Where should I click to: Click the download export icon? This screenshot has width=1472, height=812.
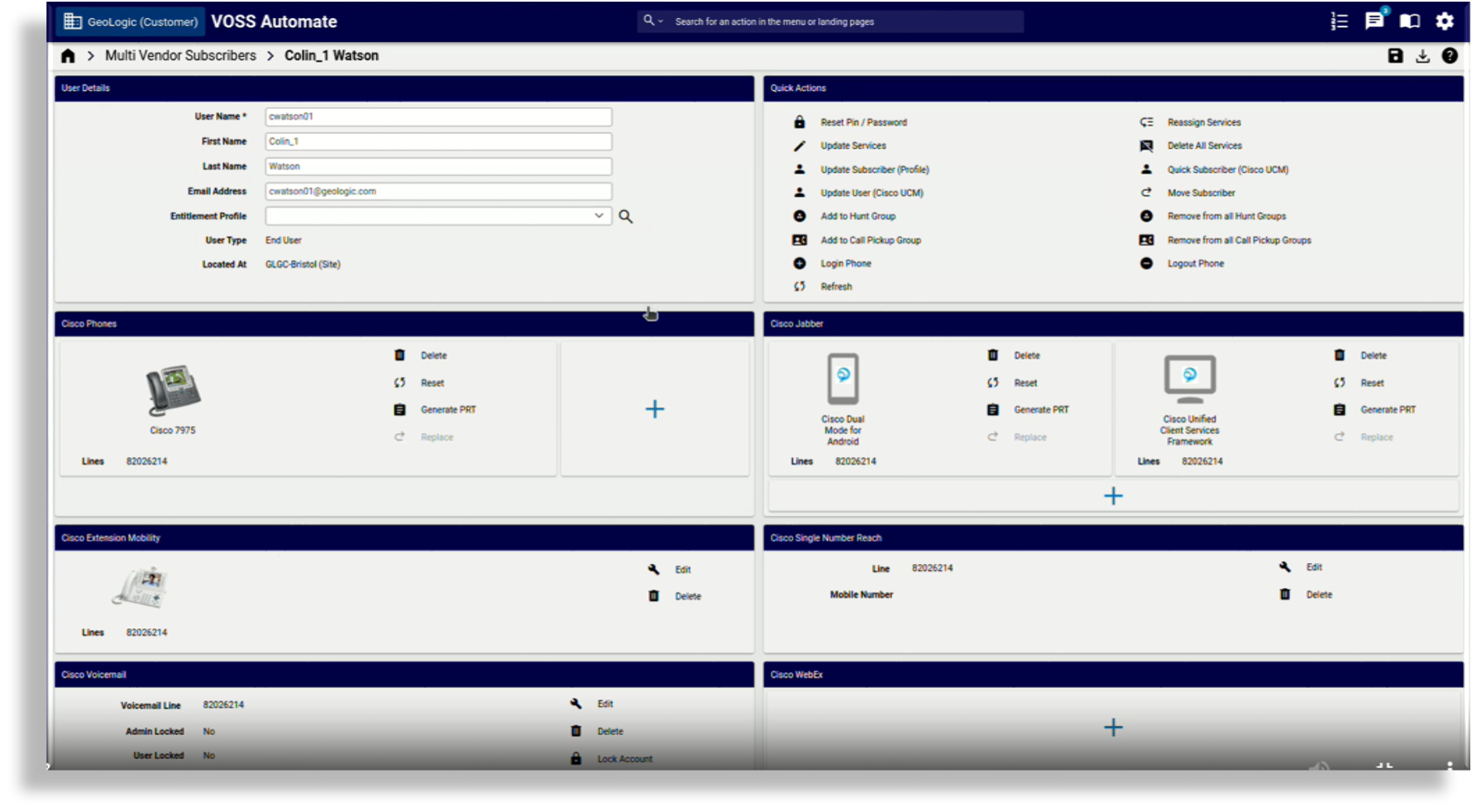point(1422,56)
